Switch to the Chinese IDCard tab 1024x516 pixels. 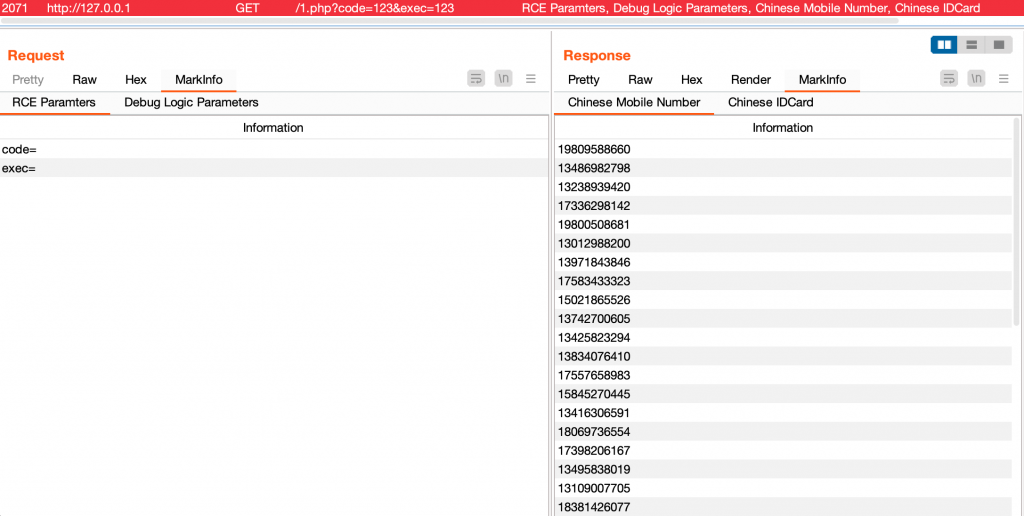(x=771, y=103)
